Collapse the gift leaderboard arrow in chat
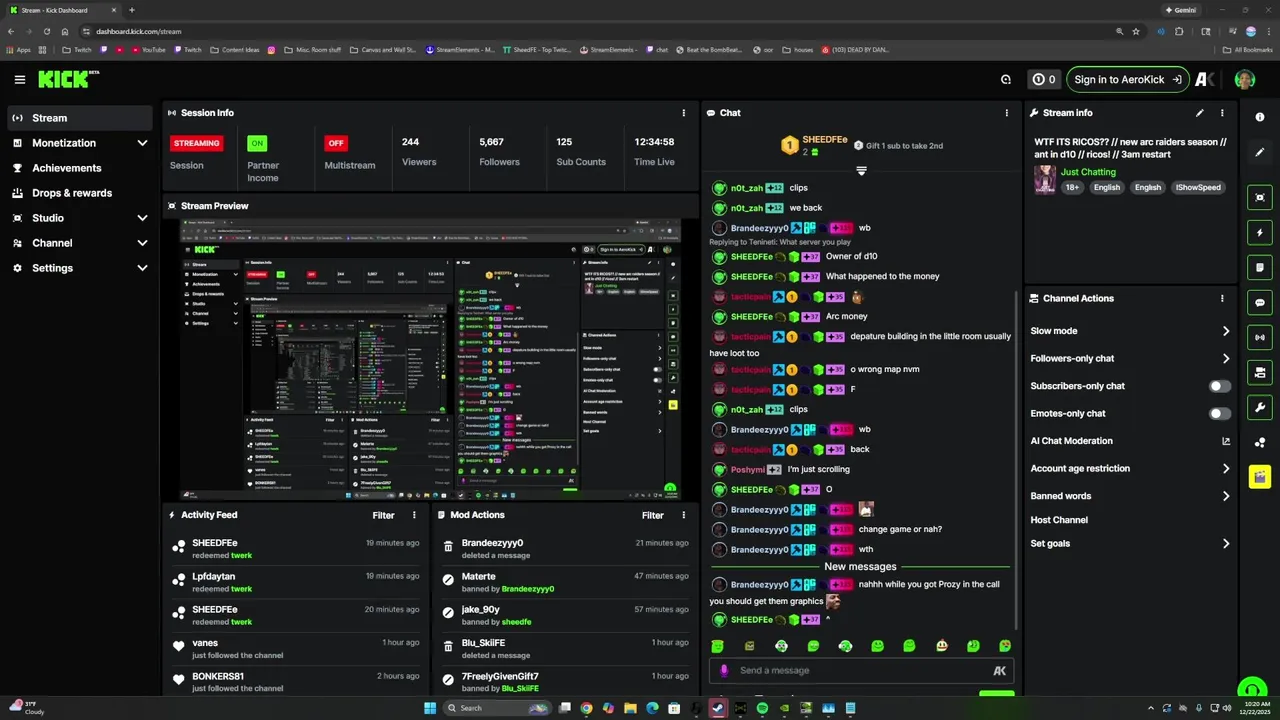 pyautogui.click(x=861, y=171)
